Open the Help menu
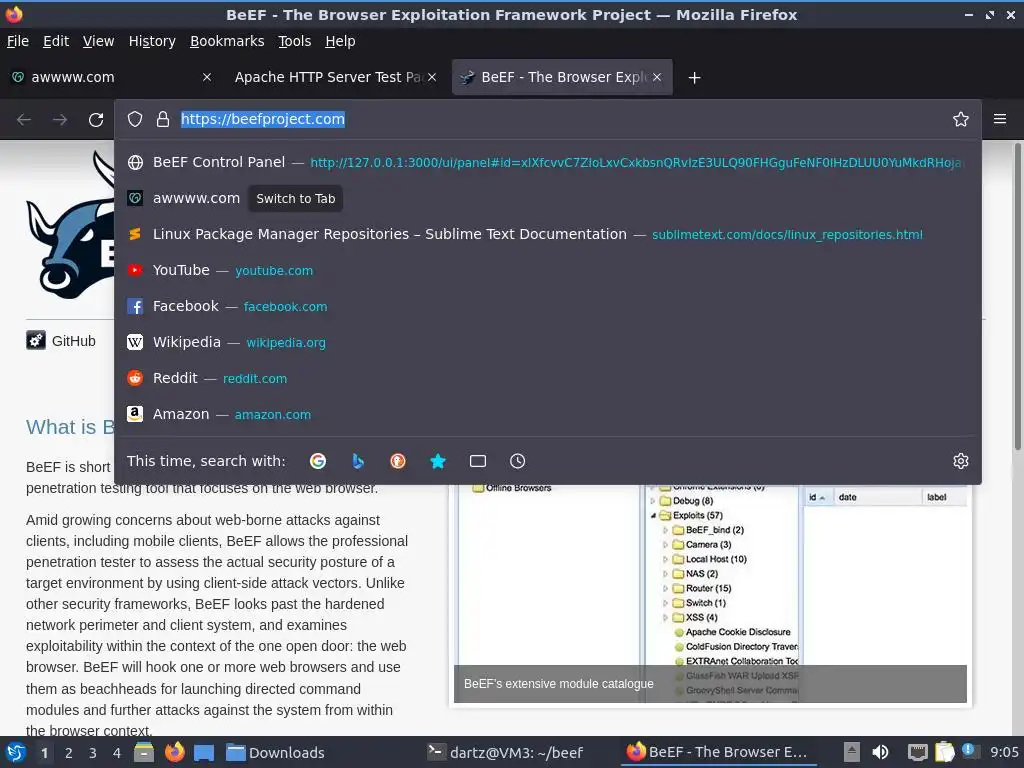The height and width of the screenshot is (768, 1024). pos(340,41)
